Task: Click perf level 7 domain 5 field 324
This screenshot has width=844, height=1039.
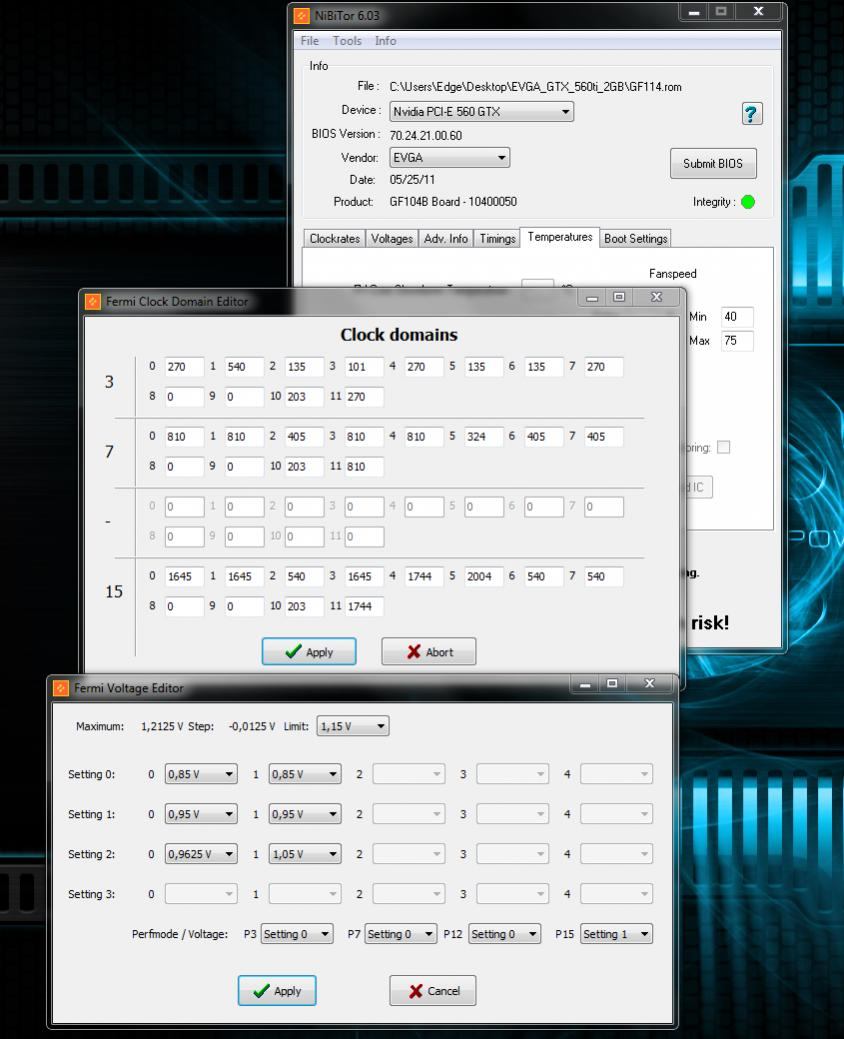Action: (x=484, y=437)
